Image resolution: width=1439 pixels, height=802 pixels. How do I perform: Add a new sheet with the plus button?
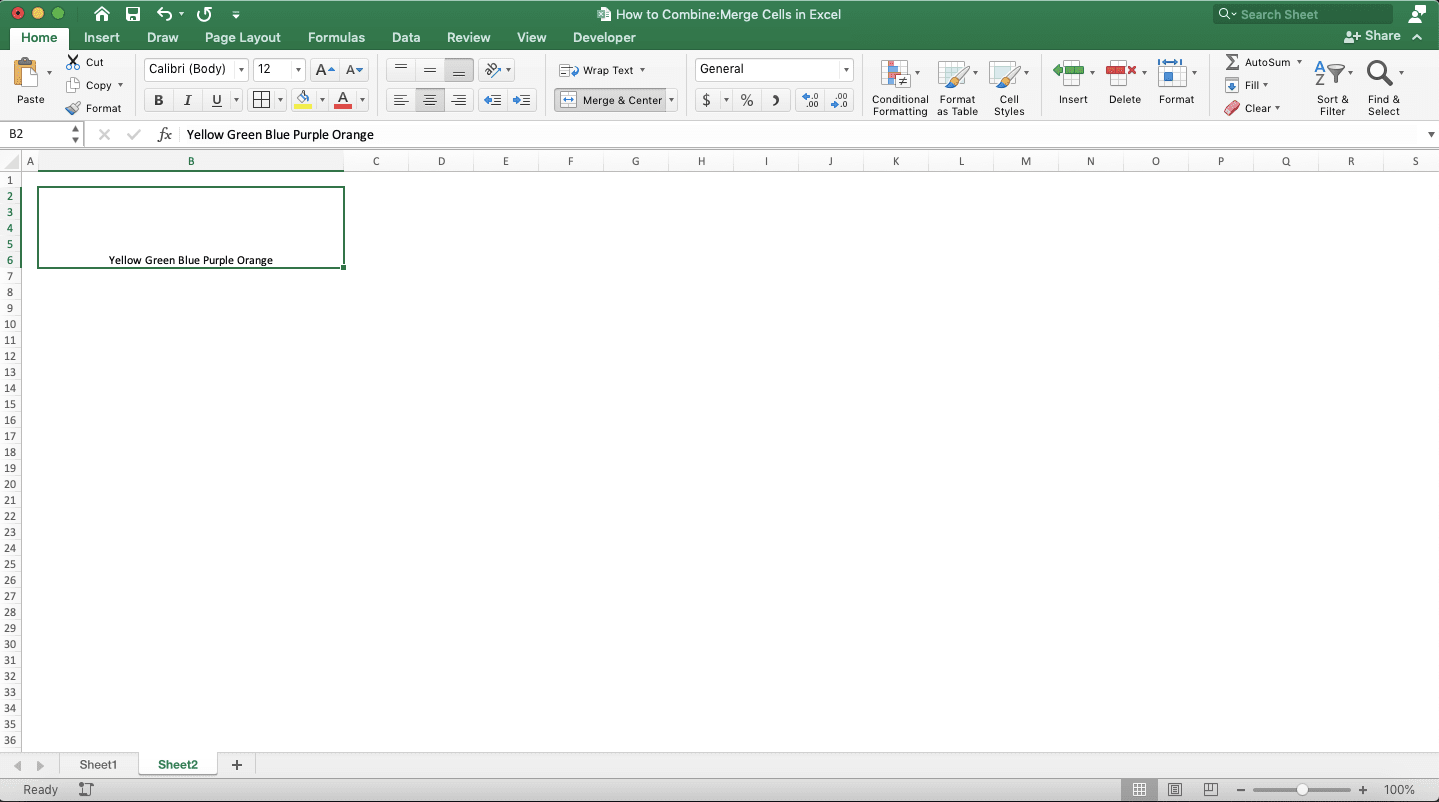tap(237, 765)
